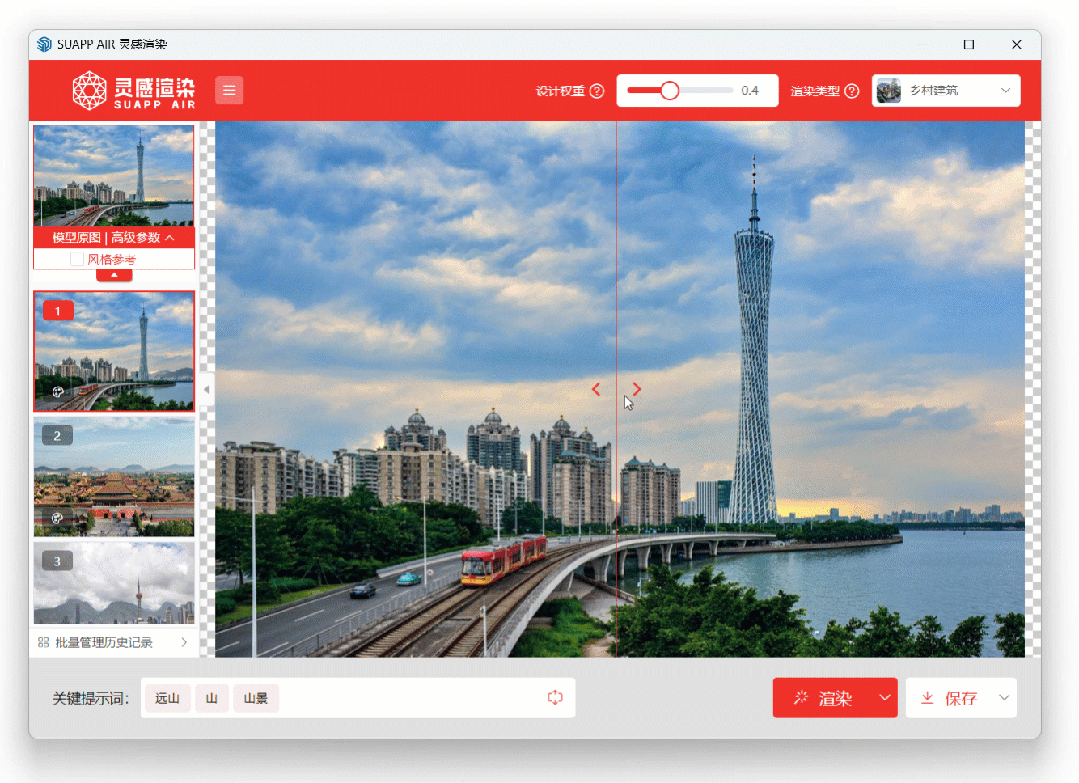The height and width of the screenshot is (783, 1079).
Task: Open the hamburger menu in the header
Action: click(229, 91)
